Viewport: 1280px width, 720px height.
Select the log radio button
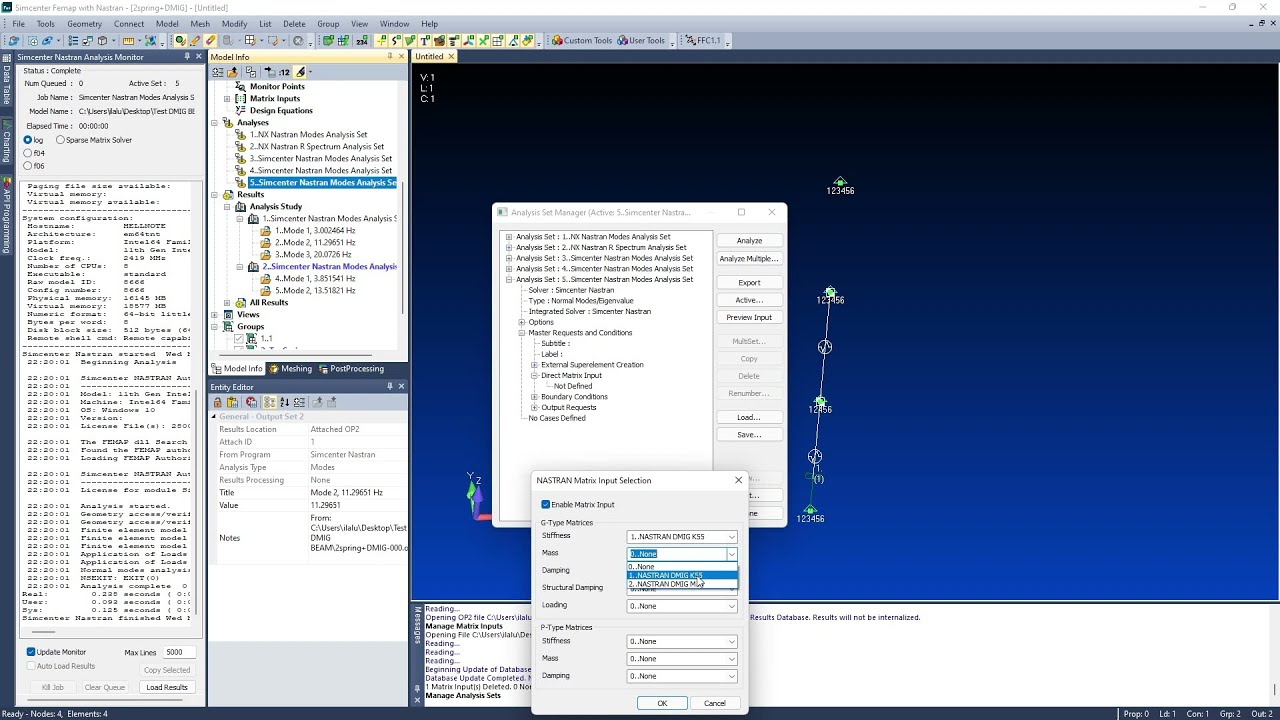(x=28, y=140)
